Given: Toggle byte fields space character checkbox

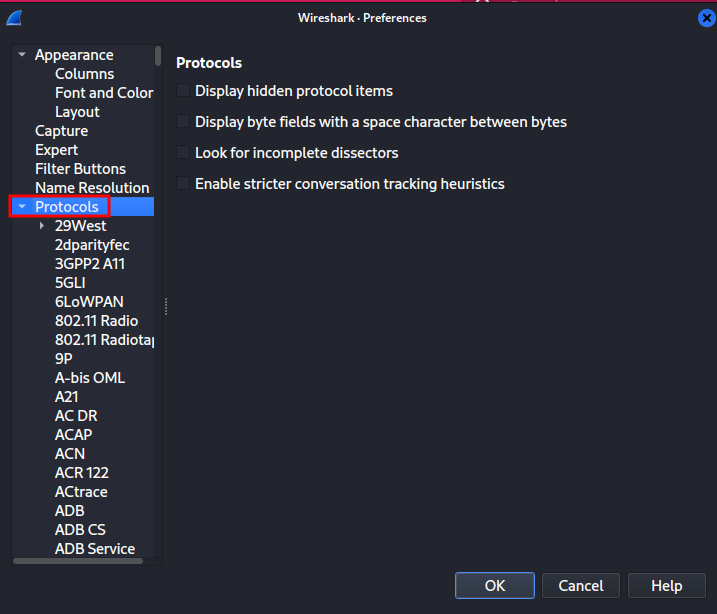Looking at the screenshot, I should tap(183, 122).
